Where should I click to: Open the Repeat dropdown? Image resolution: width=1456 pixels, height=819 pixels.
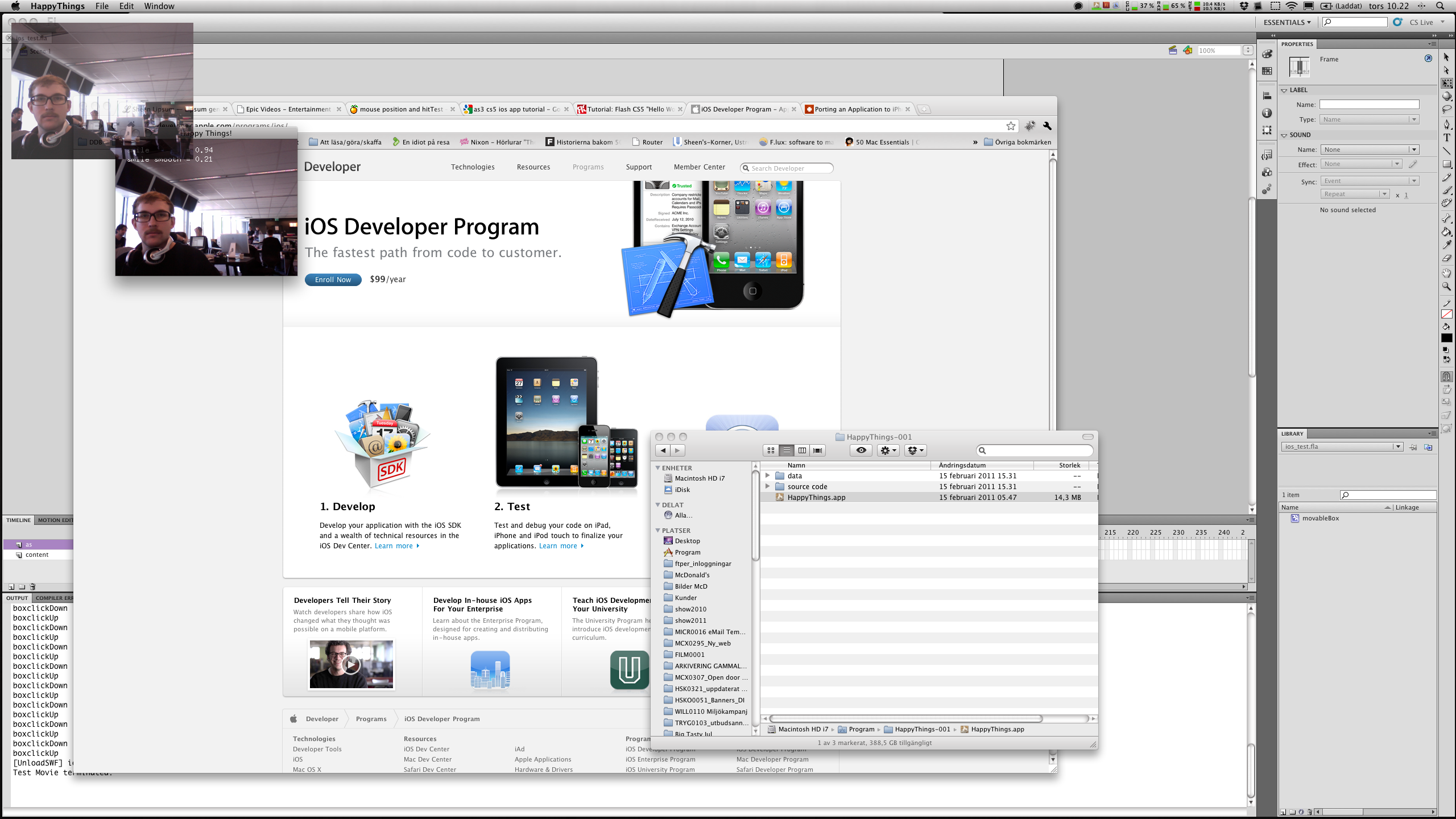point(1354,194)
